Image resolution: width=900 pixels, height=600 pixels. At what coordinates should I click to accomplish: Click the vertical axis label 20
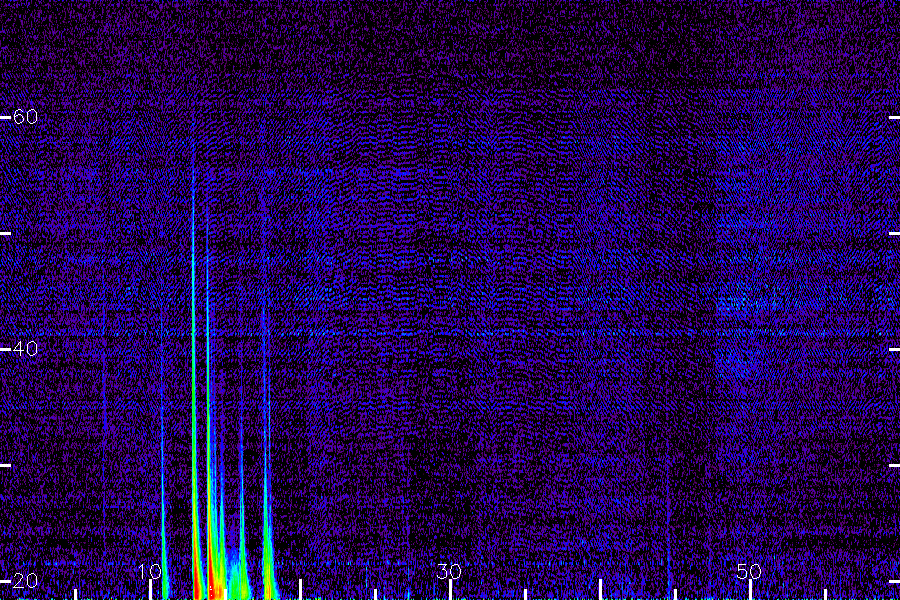click(x=25, y=580)
